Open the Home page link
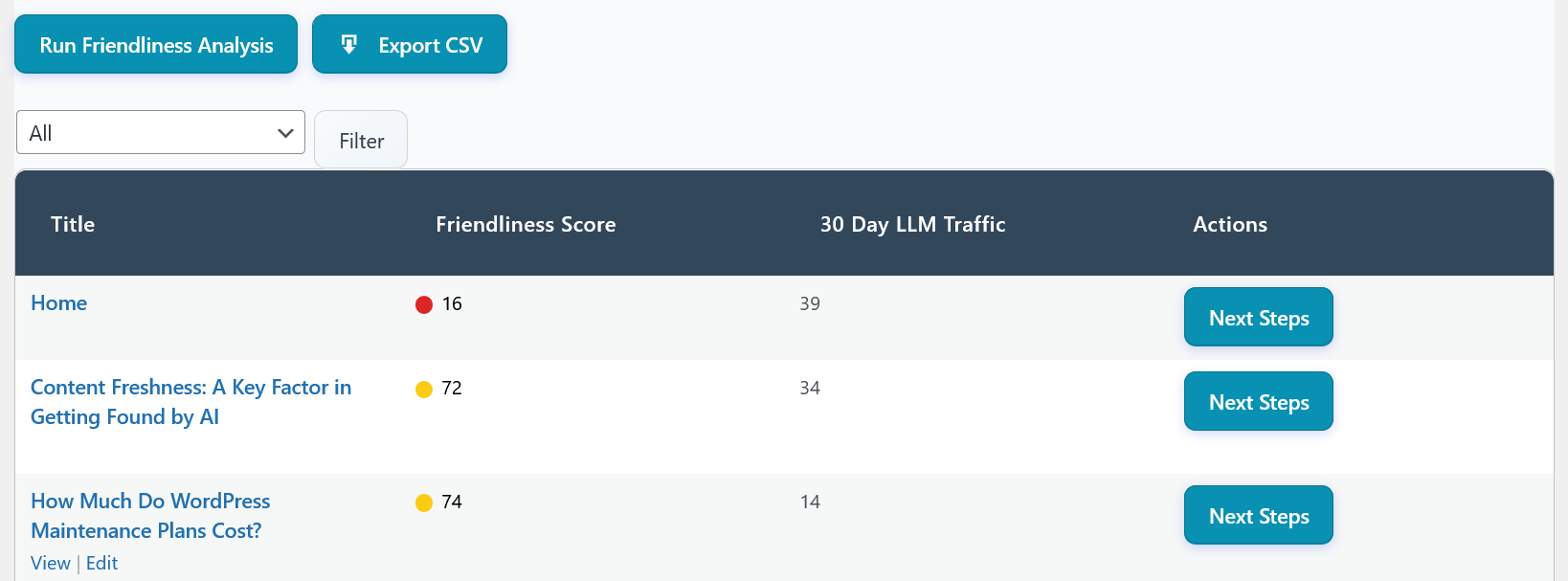Image resolution: width=1568 pixels, height=581 pixels. tap(58, 303)
